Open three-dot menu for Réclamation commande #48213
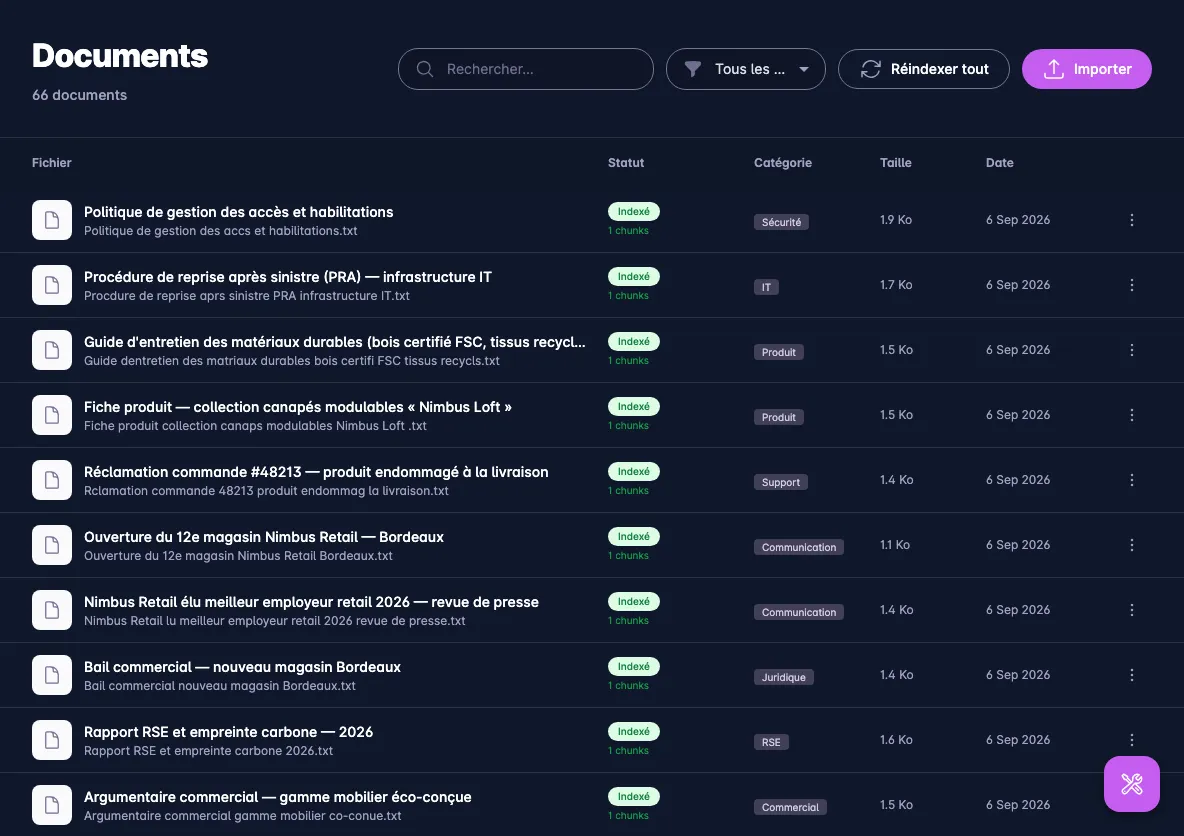 point(1131,480)
